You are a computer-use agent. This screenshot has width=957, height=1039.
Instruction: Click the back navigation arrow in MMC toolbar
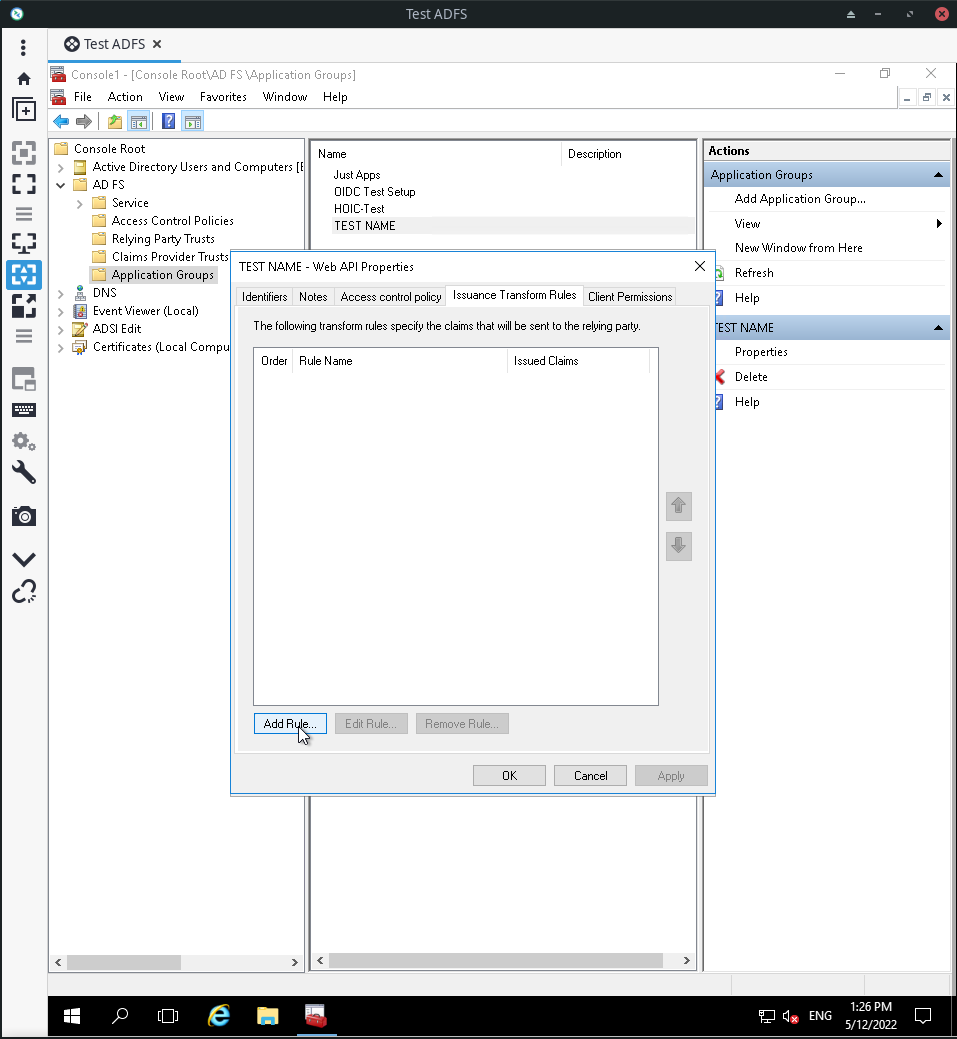60,120
